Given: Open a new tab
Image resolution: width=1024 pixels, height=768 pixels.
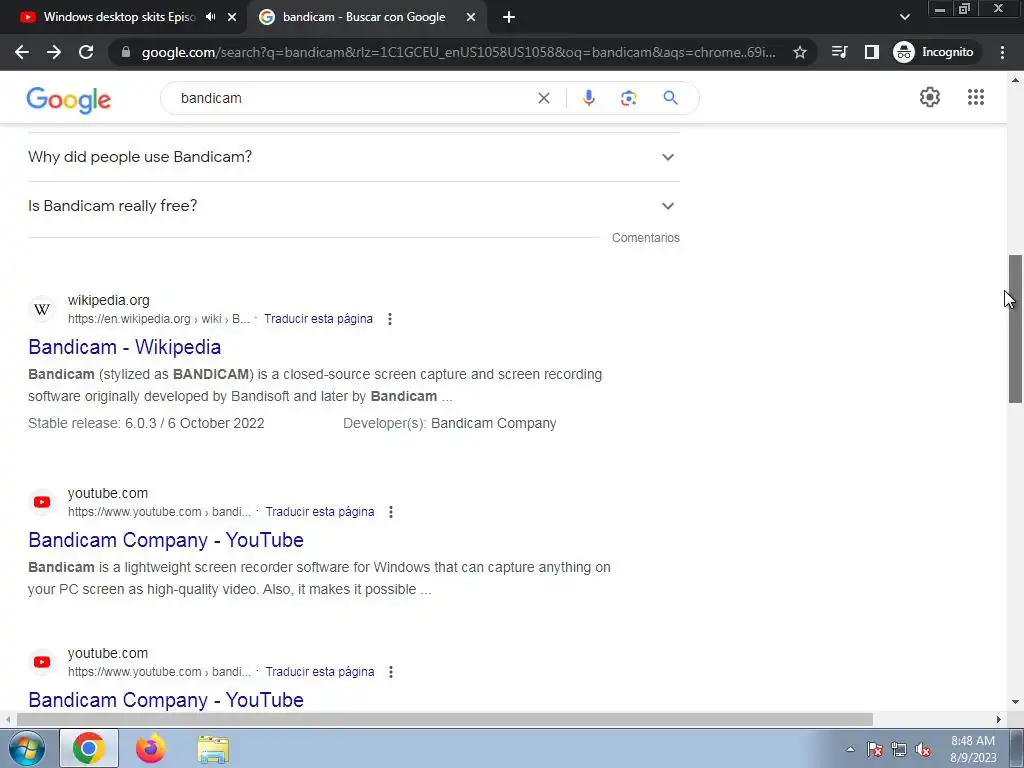Looking at the screenshot, I should 509,17.
